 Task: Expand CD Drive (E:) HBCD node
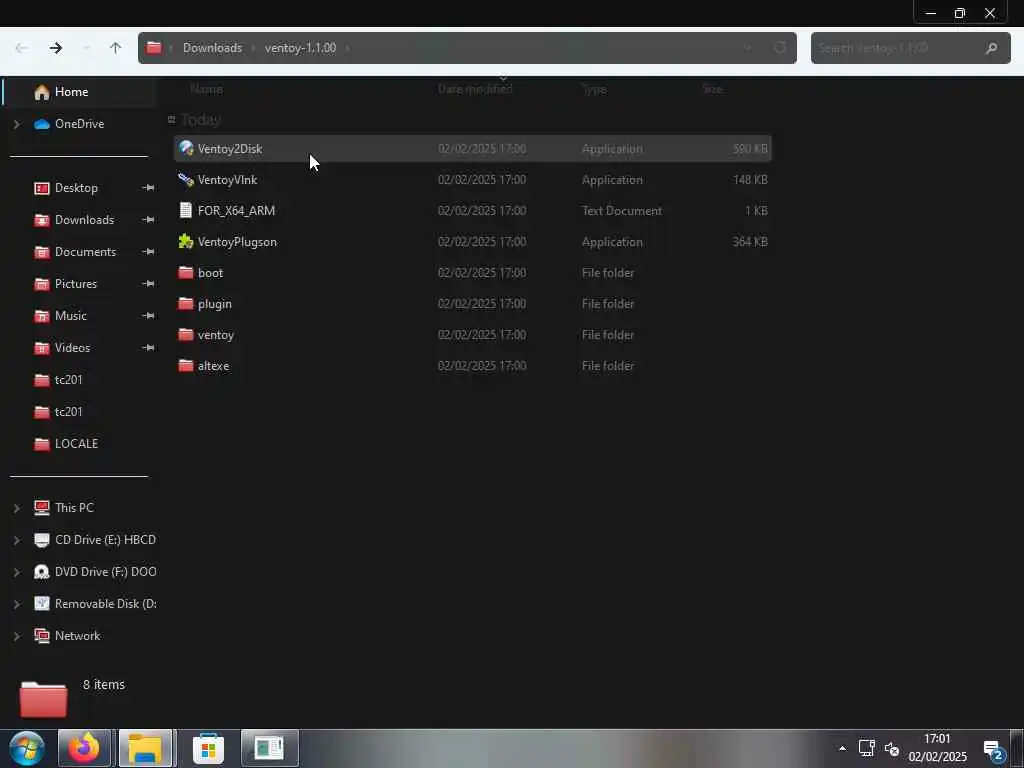coord(17,540)
